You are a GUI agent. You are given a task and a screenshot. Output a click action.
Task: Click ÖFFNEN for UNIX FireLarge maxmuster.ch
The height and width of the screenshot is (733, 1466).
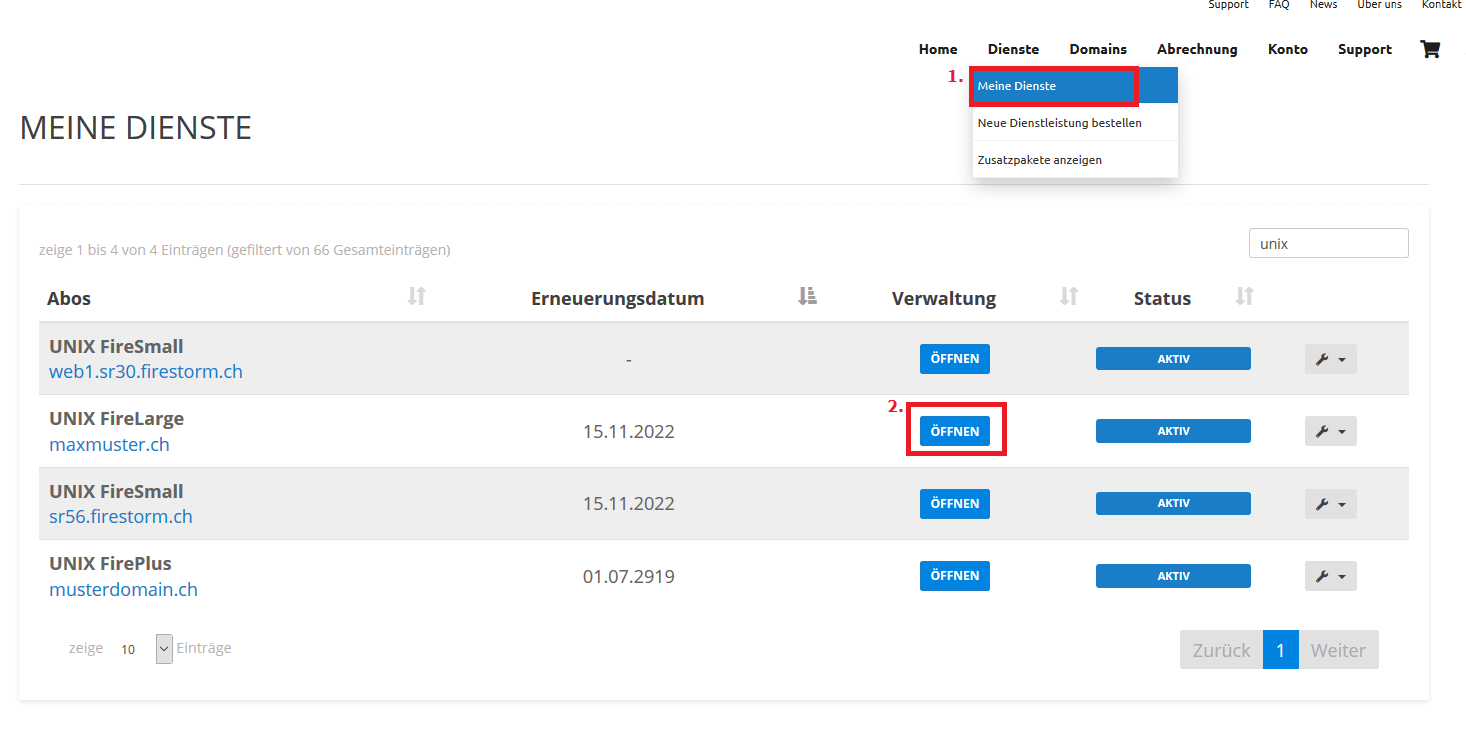tap(955, 431)
